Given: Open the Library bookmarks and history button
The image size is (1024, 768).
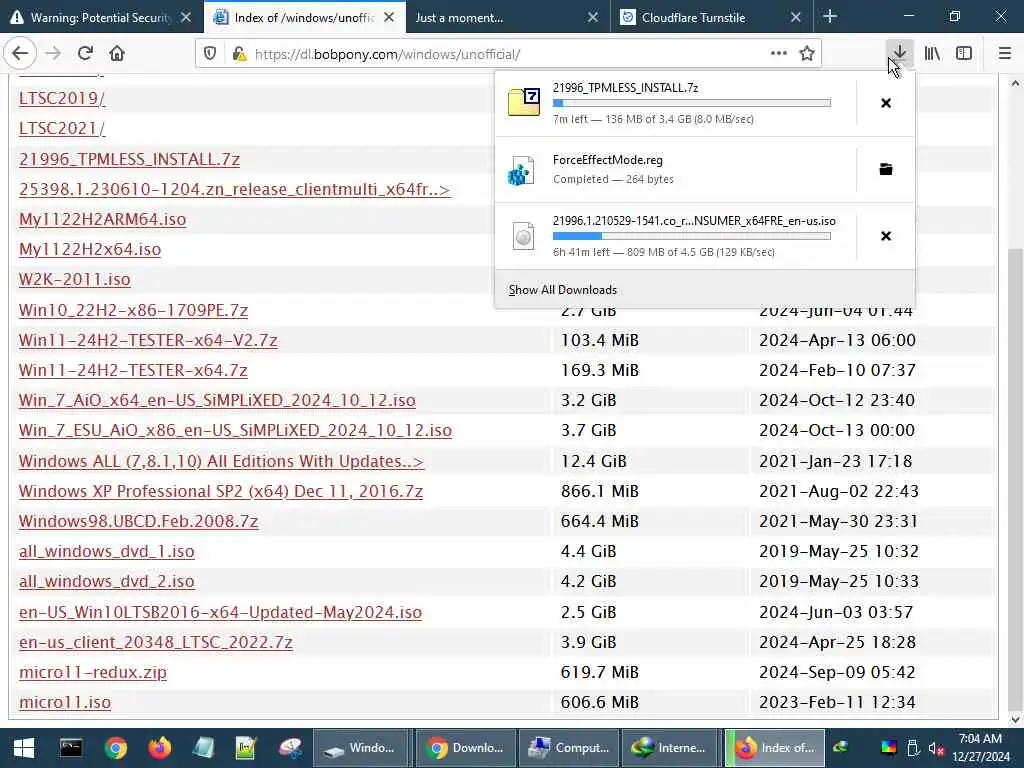Looking at the screenshot, I should 933,54.
